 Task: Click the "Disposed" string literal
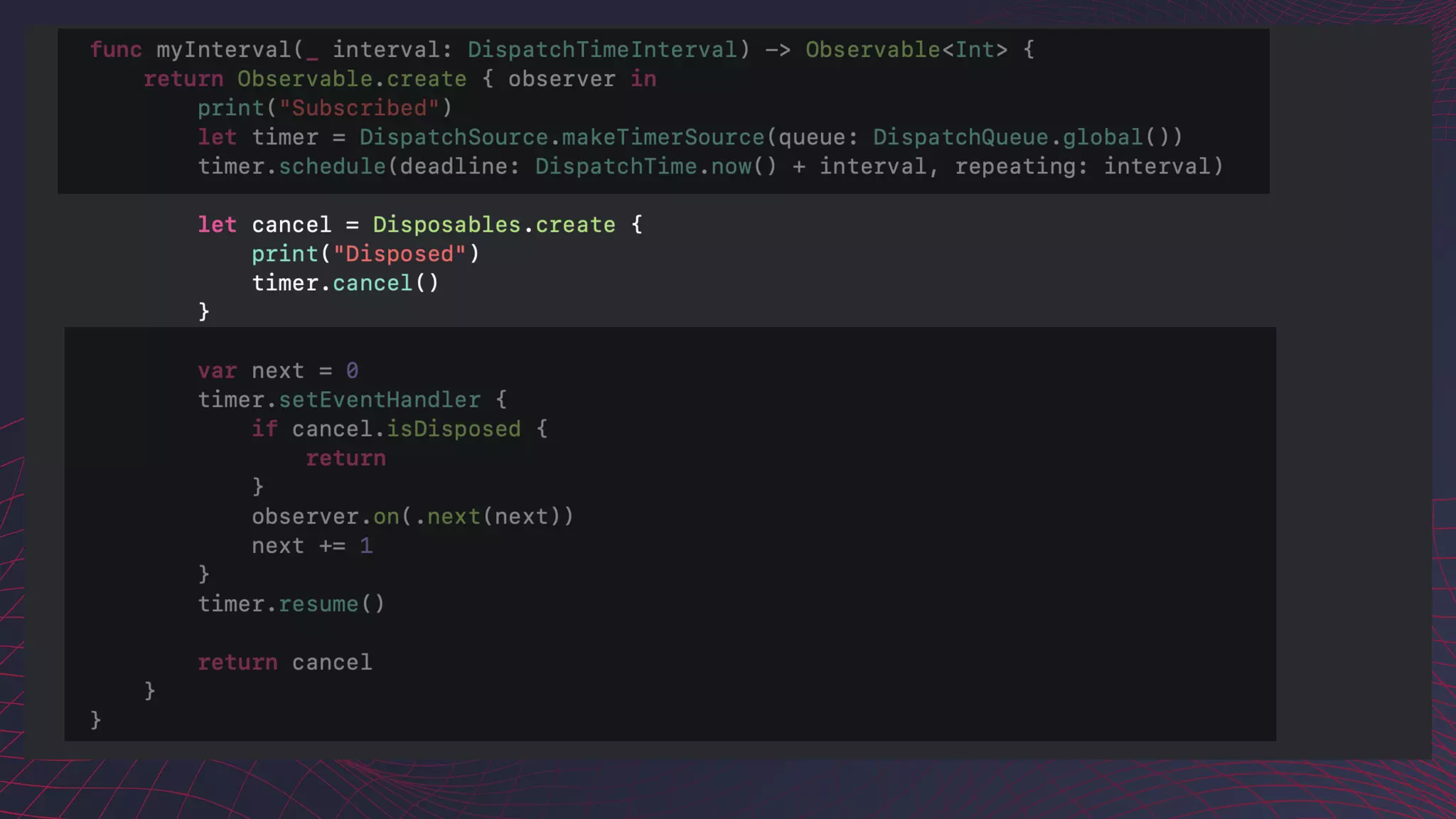click(x=400, y=254)
